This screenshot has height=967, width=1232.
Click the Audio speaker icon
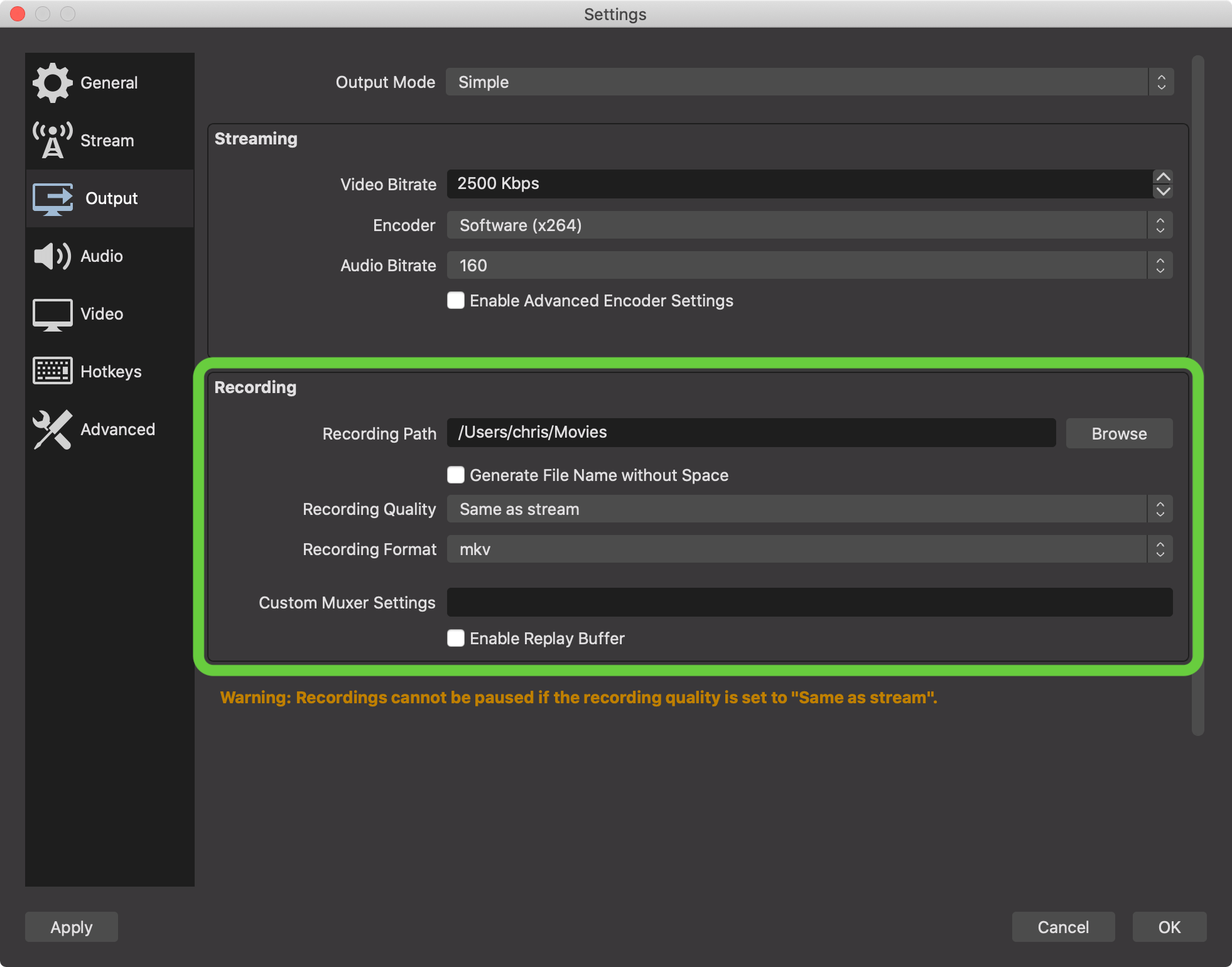tap(52, 256)
